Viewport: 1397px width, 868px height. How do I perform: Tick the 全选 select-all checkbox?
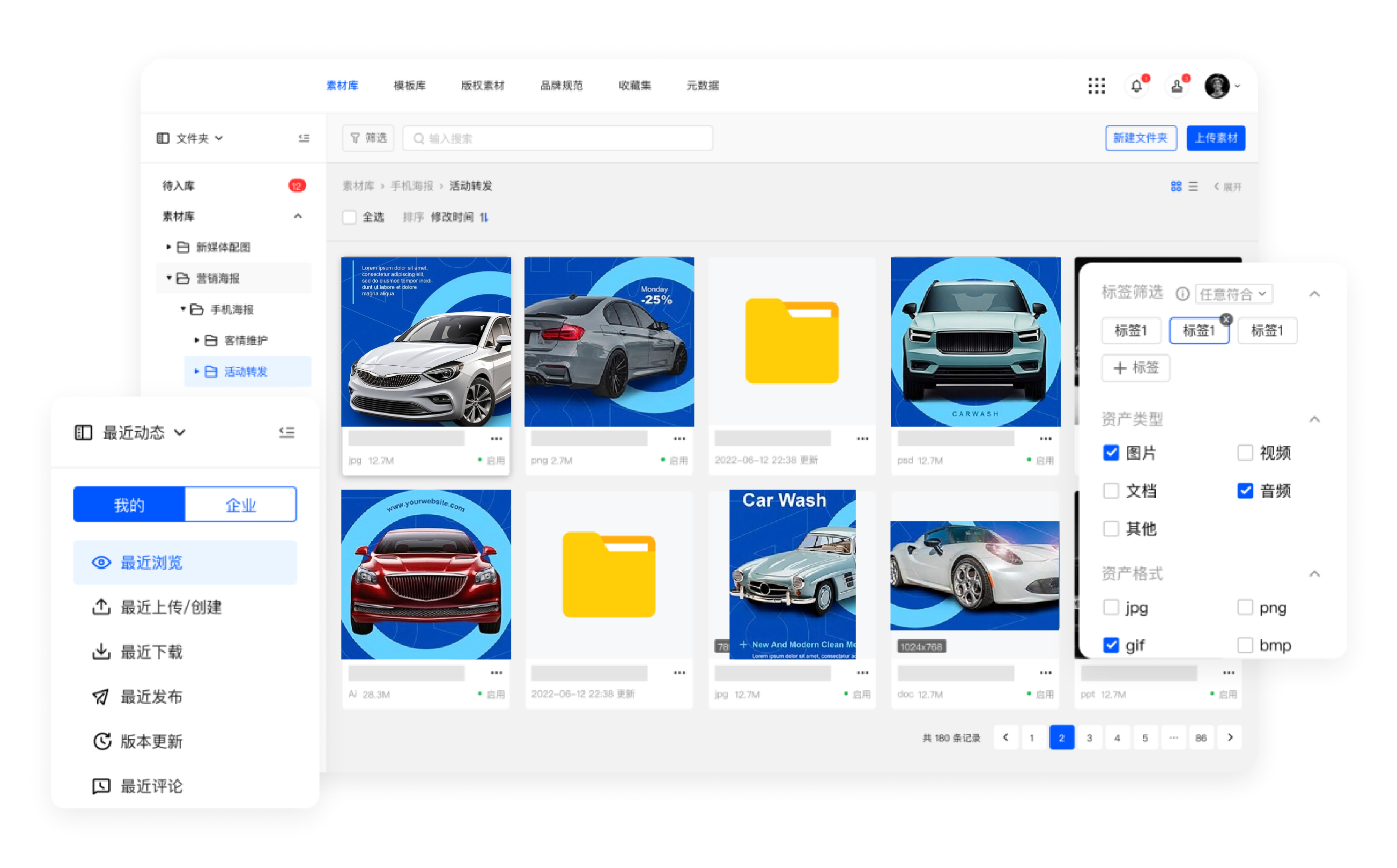[349, 217]
